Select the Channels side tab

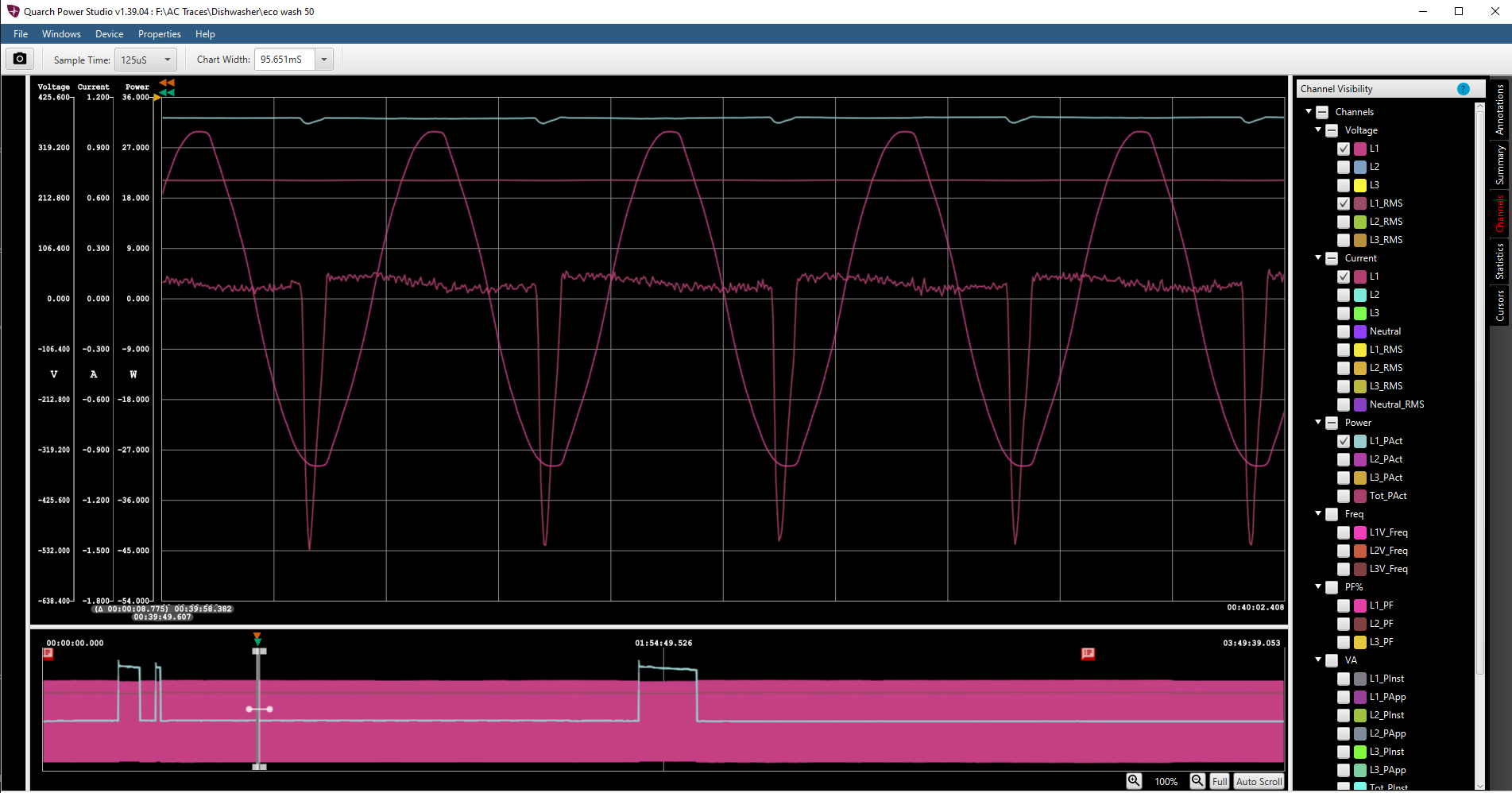(x=1499, y=214)
